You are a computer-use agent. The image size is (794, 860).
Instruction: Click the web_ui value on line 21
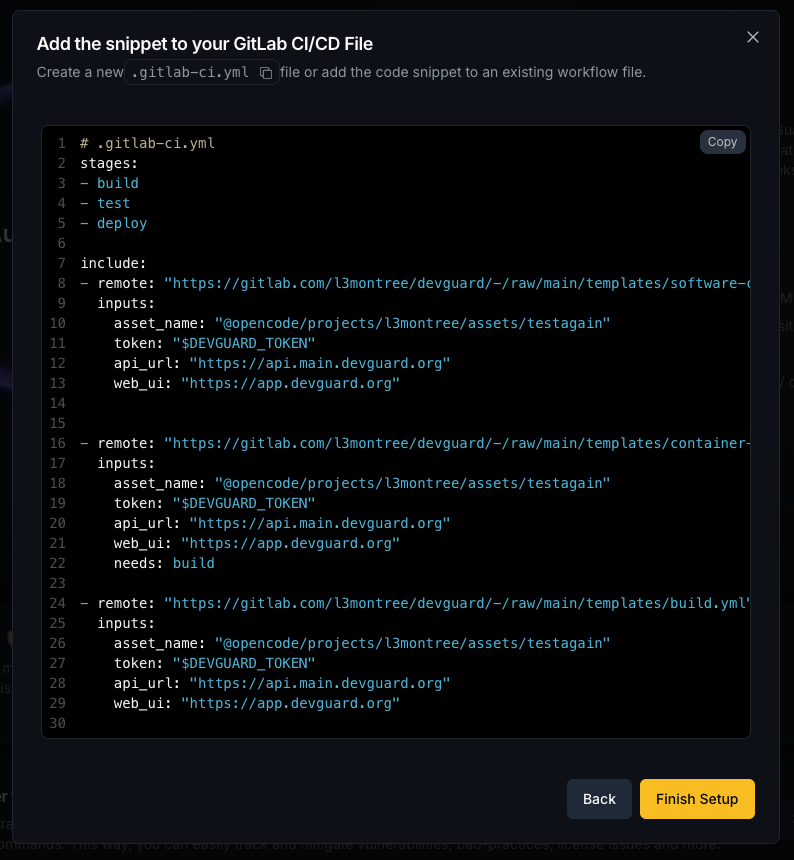coord(291,544)
